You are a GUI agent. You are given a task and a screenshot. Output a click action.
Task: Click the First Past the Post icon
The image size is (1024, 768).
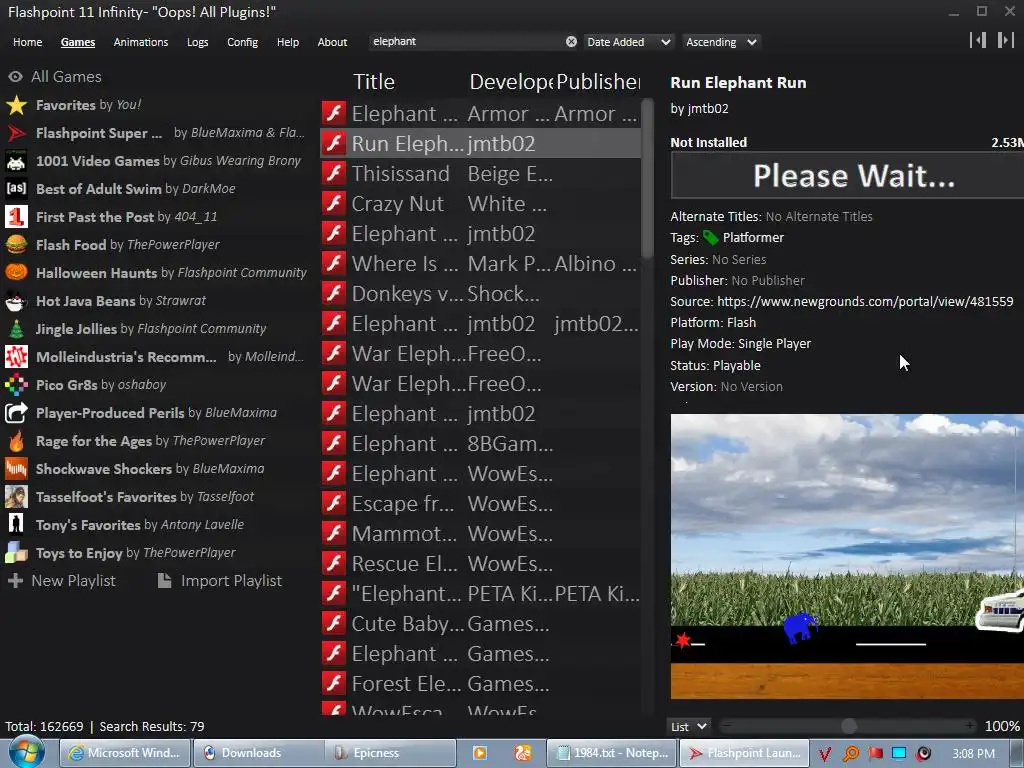[x=16, y=217]
